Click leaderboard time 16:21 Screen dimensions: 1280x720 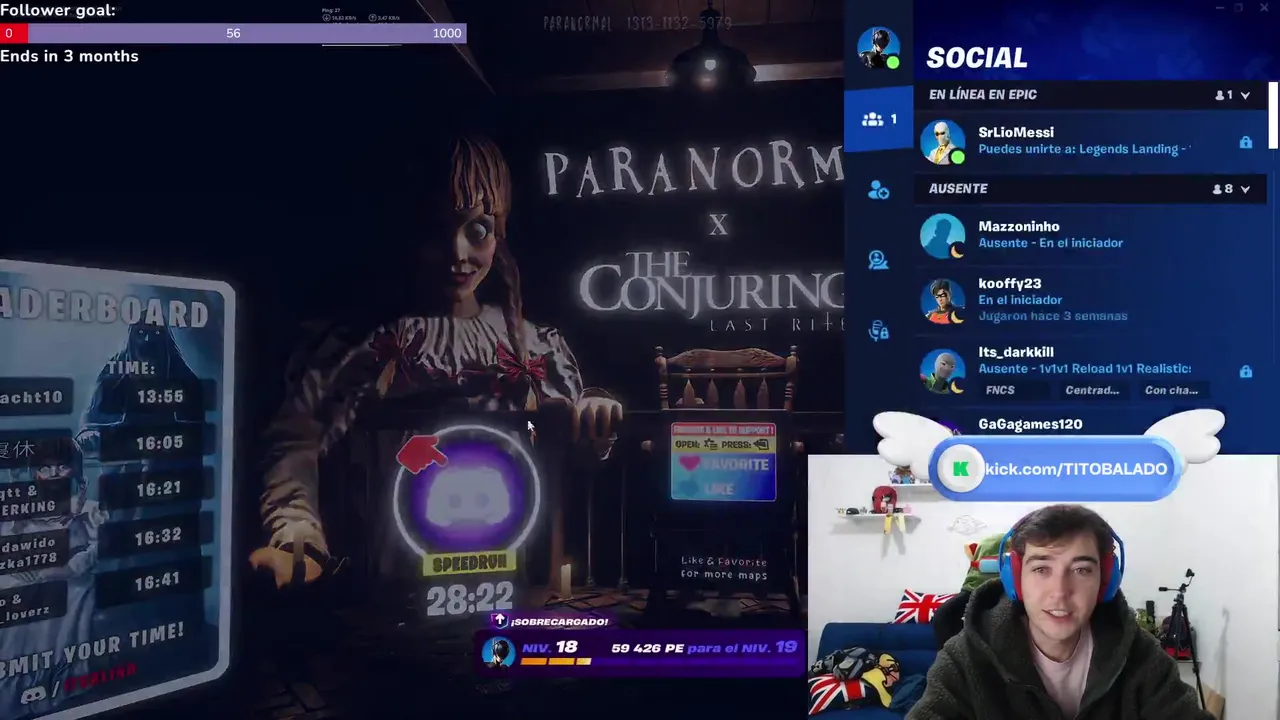[159, 488]
